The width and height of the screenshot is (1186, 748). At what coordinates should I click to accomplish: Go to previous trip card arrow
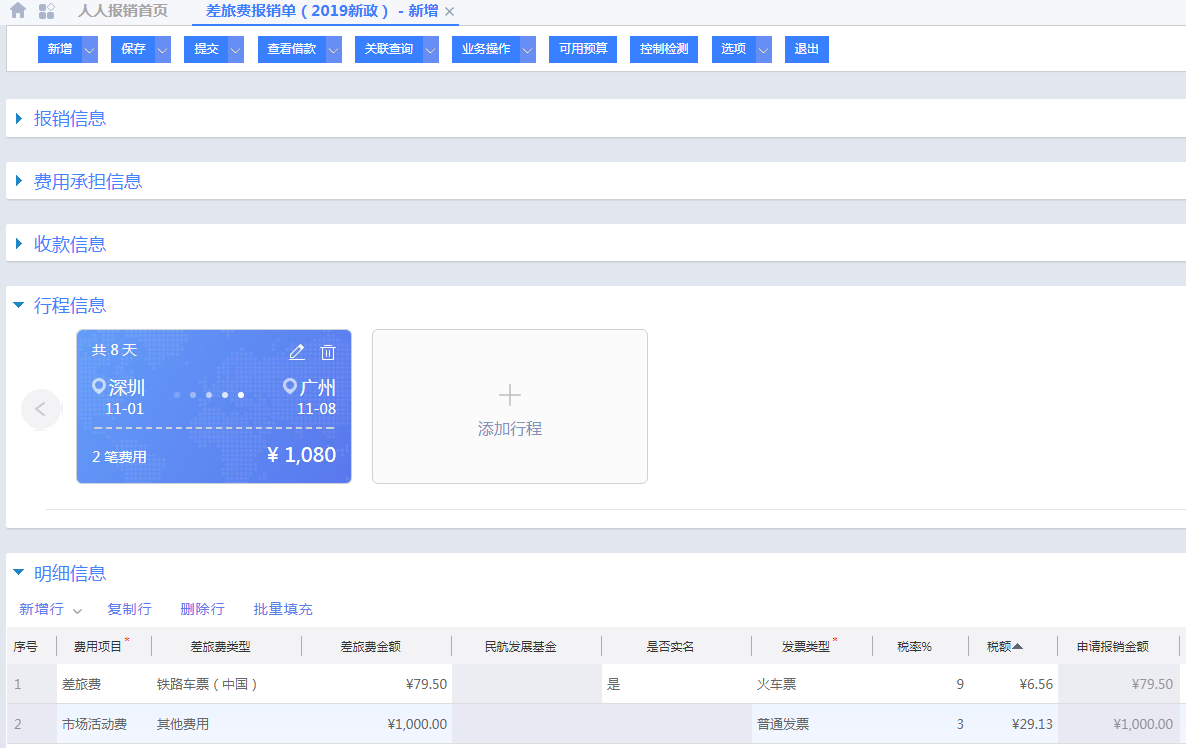coord(41,409)
